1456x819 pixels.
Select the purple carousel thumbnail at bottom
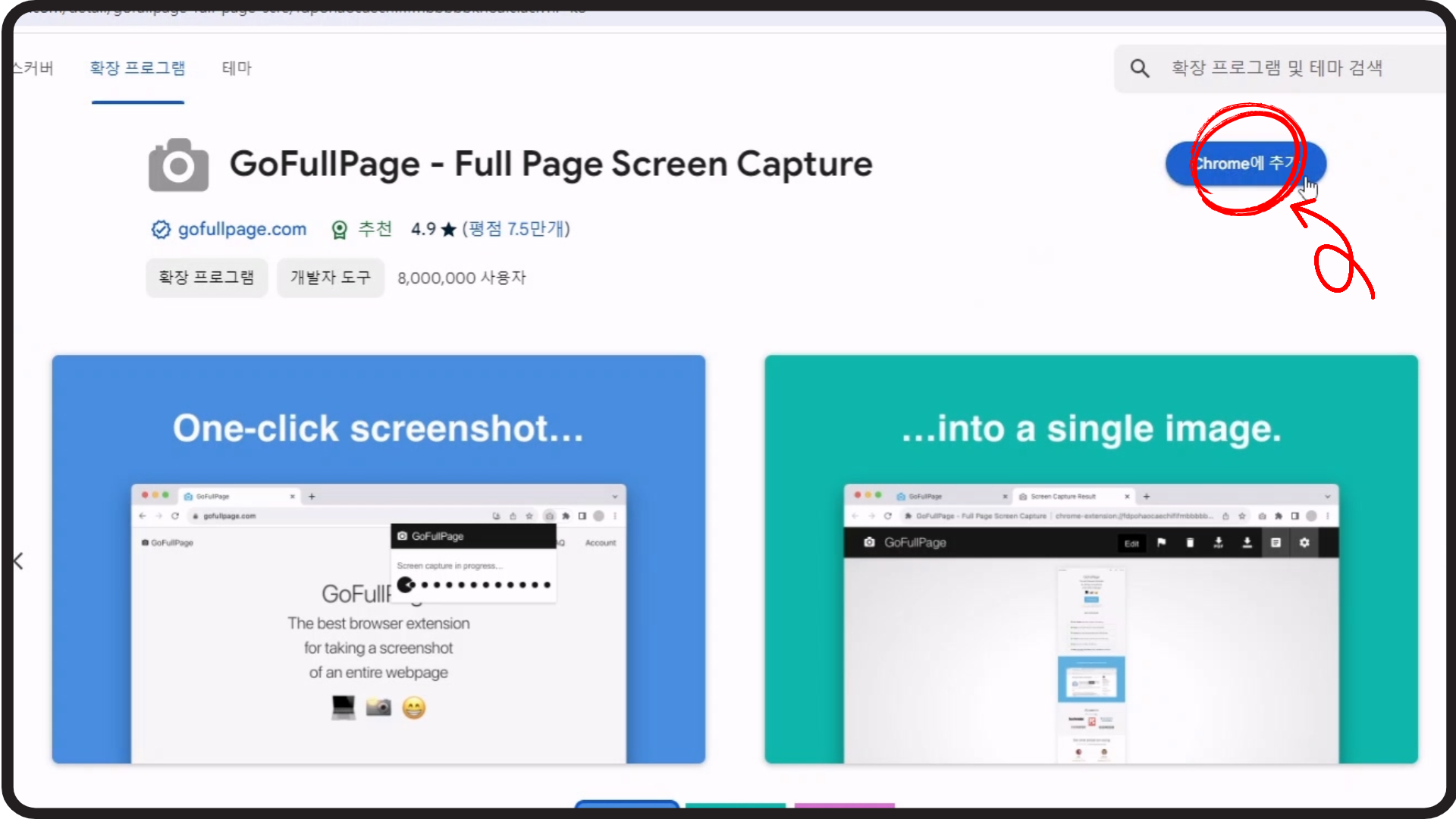(844, 805)
